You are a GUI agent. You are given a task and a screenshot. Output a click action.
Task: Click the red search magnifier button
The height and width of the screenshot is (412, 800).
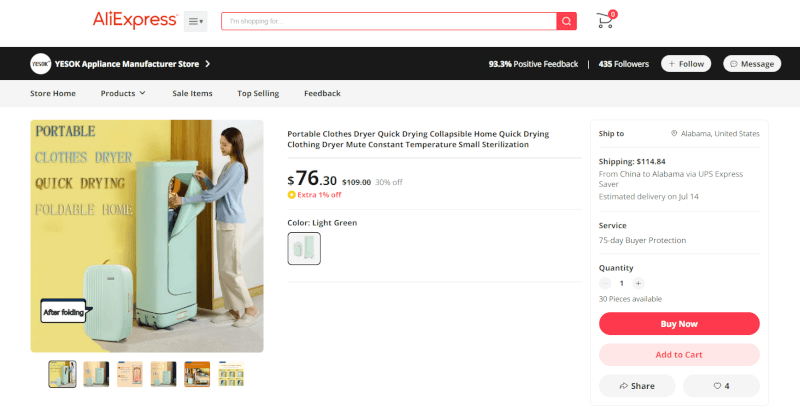[566, 21]
